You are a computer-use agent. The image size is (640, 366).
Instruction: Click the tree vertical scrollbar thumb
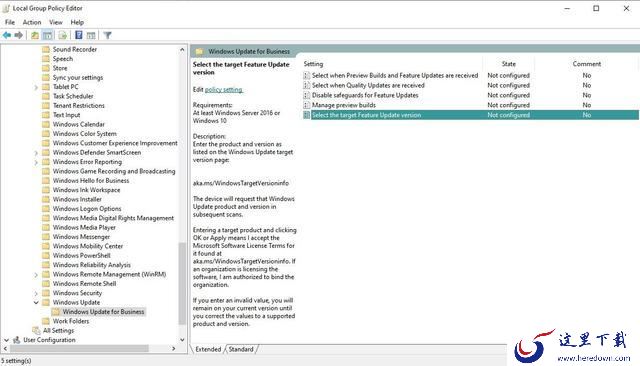[x=182, y=284]
